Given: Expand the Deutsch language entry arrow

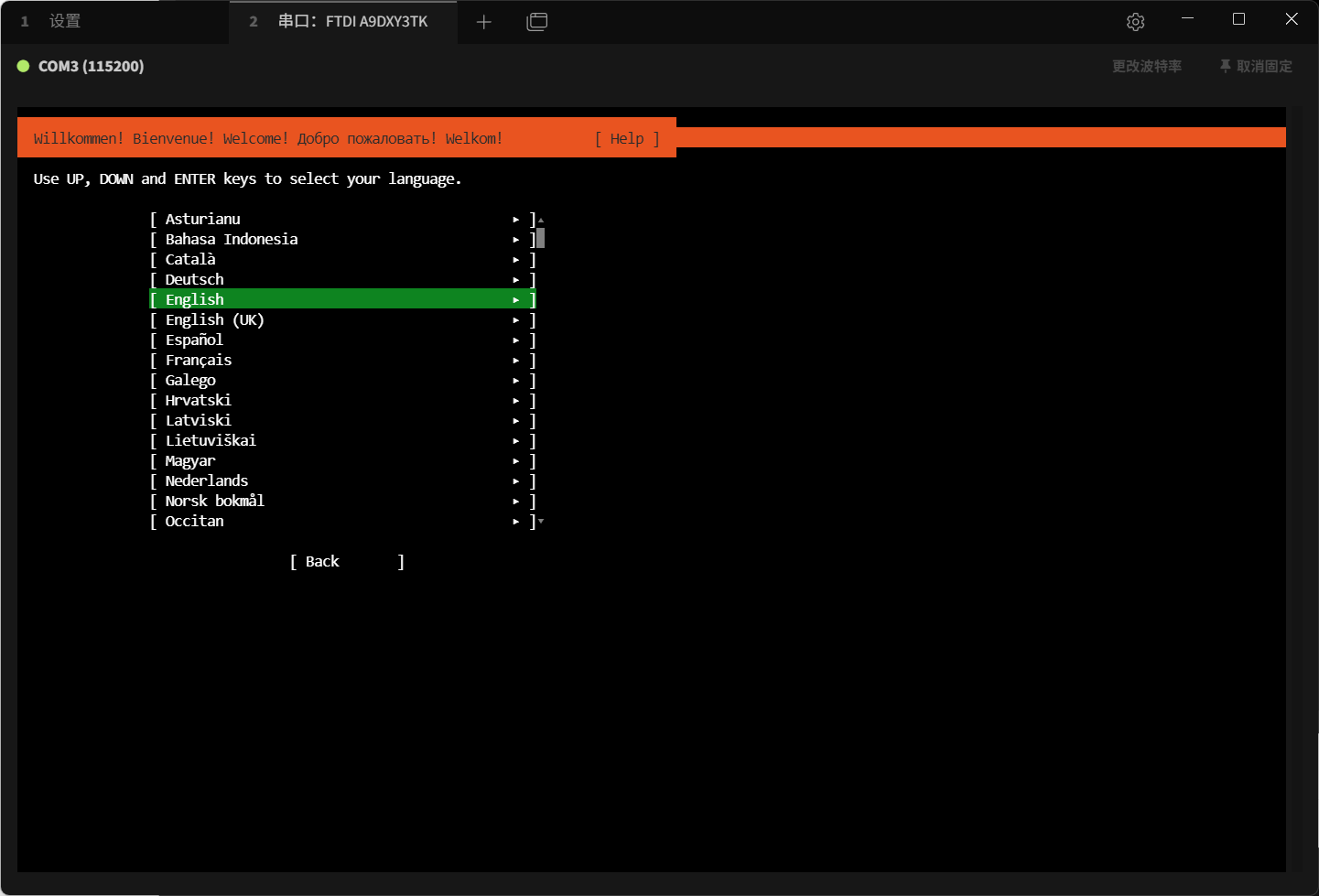Looking at the screenshot, I should point(516,280).
